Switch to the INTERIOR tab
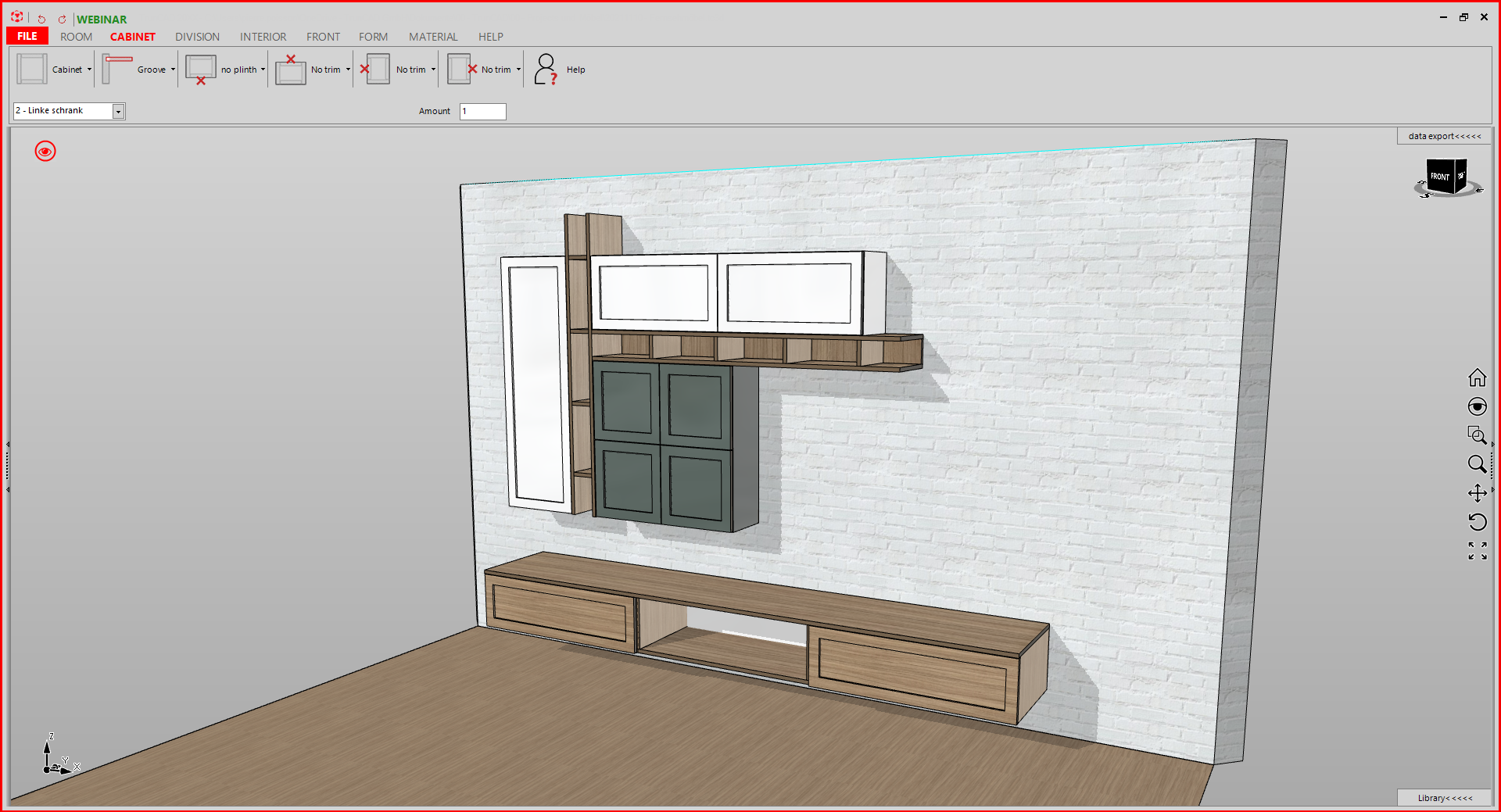Image resolution: width=1501 pixels, height=812 pixels. point(263,37)
